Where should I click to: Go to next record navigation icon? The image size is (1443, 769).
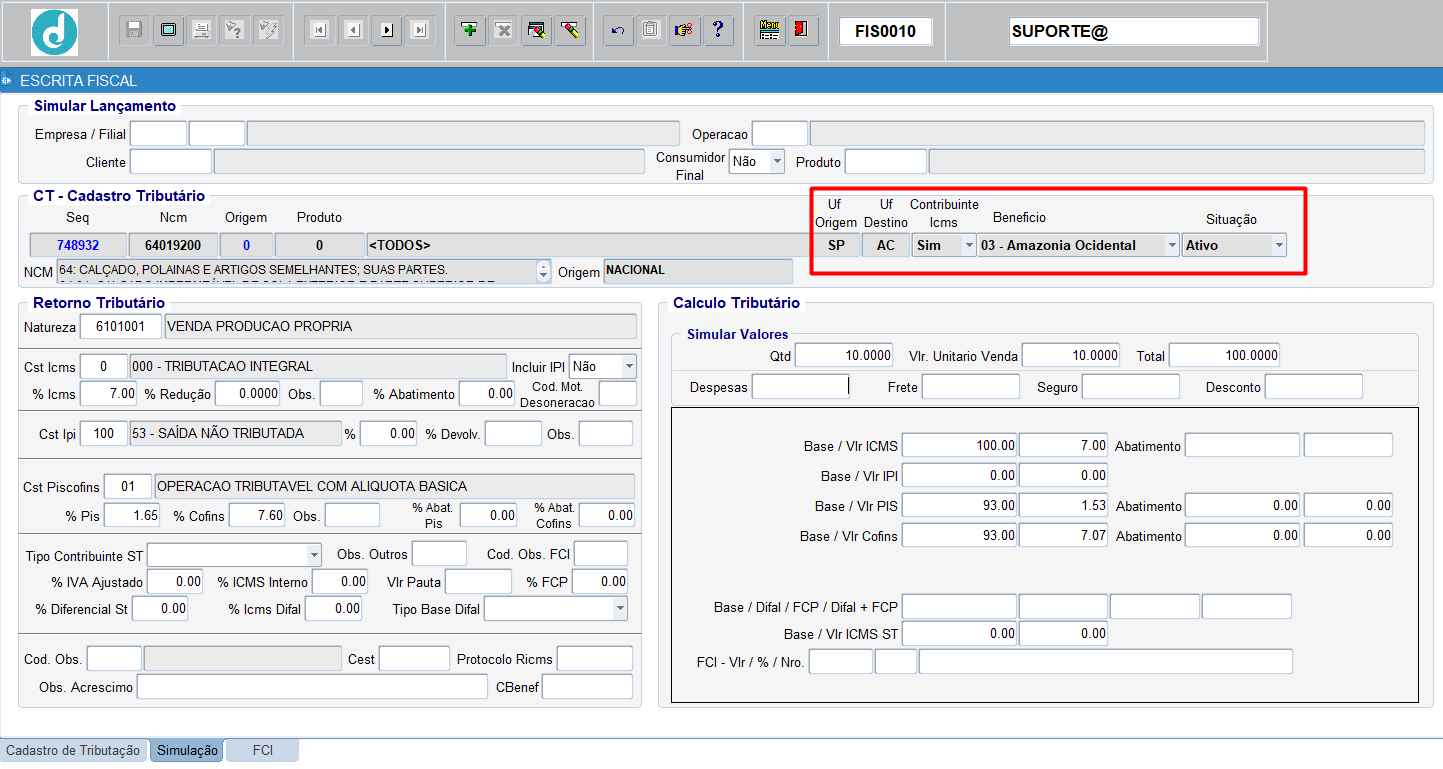(386, 31)
